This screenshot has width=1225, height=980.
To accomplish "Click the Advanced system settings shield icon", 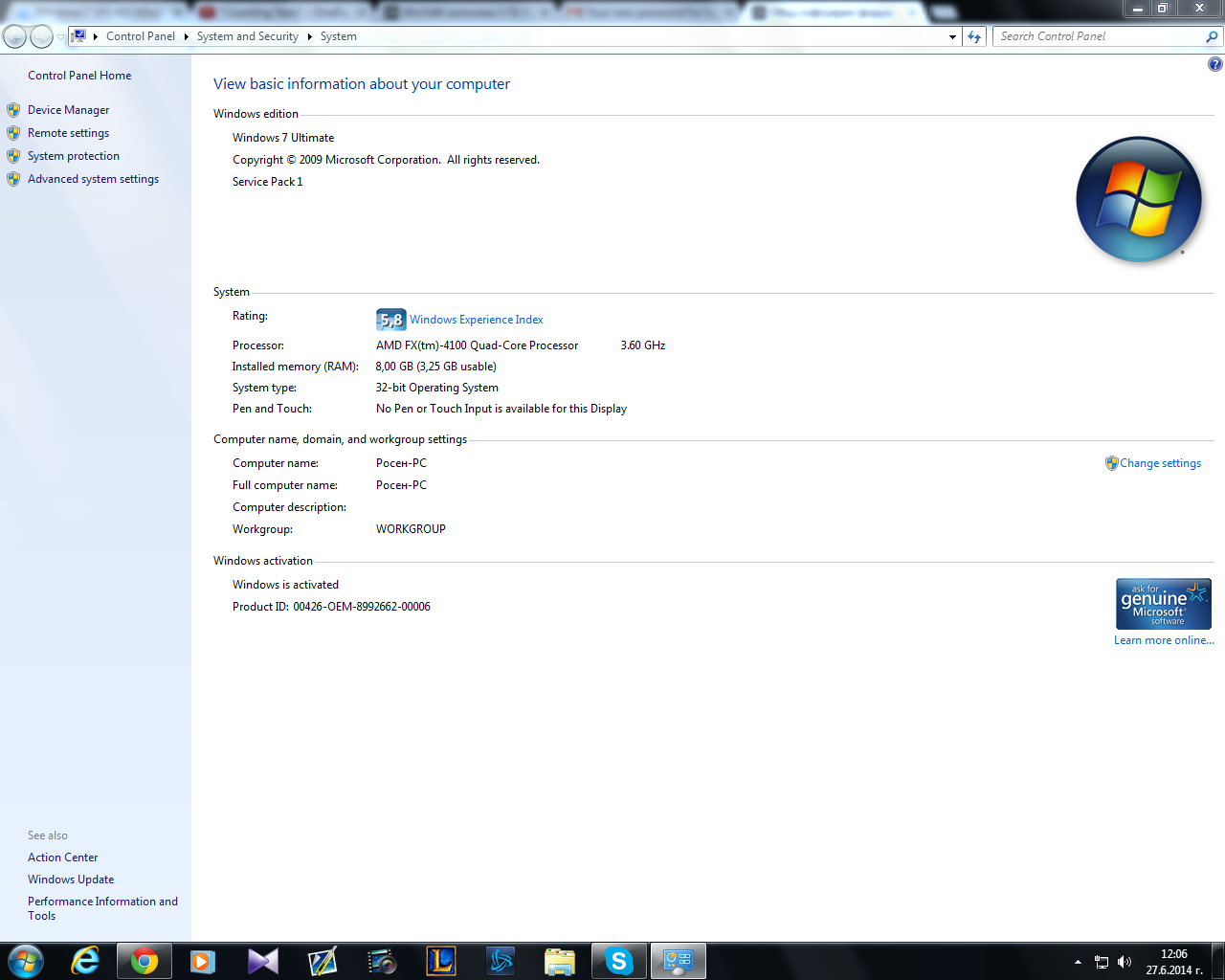I will [13, 179].
